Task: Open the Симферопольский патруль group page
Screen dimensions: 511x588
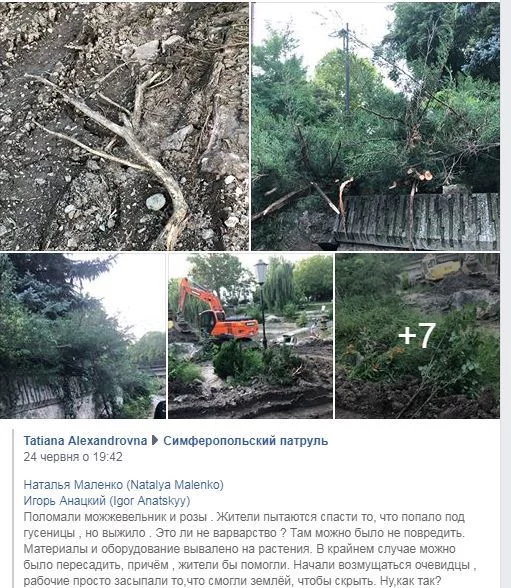Action: tap(246, 441)
